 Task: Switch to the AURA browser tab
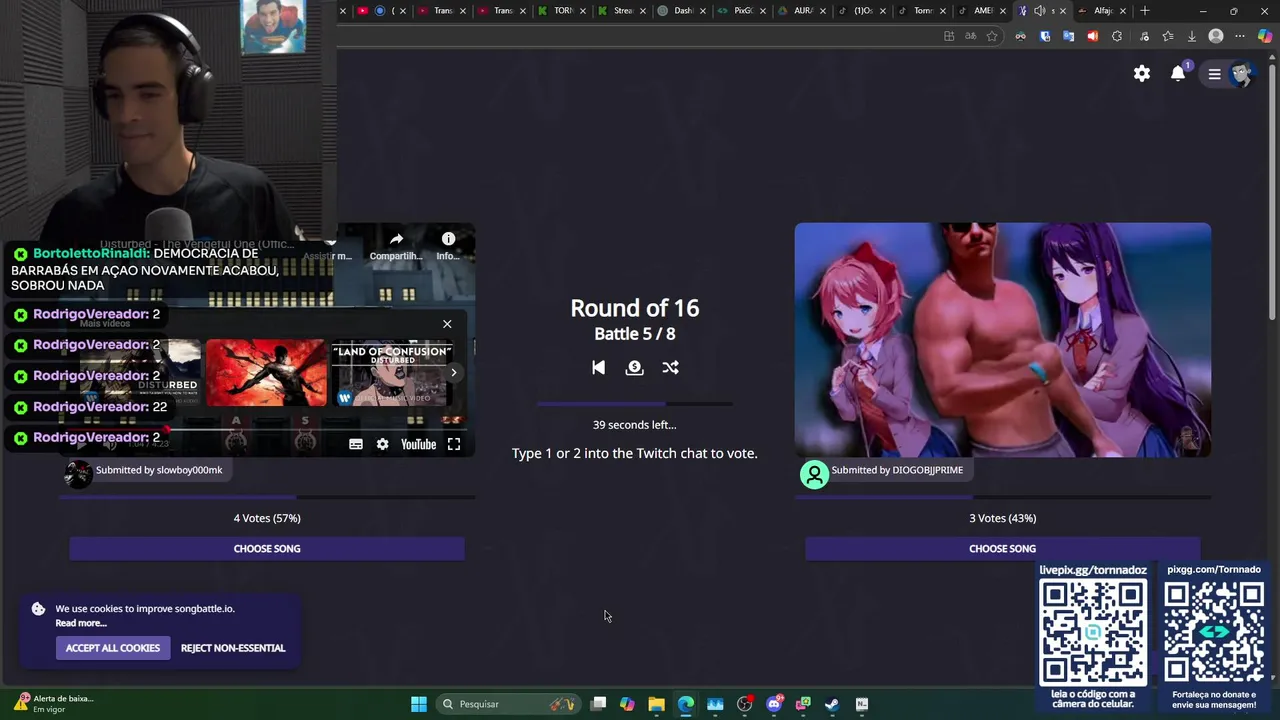[803, 11]
